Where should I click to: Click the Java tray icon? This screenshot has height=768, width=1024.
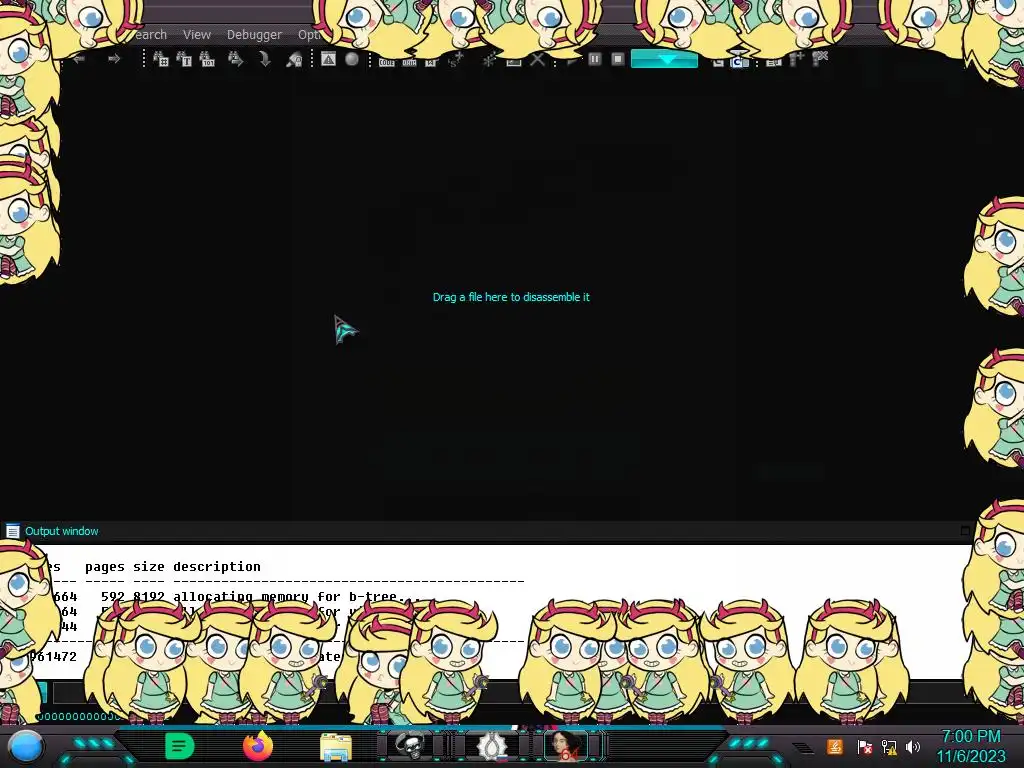[x=835, y=746]
